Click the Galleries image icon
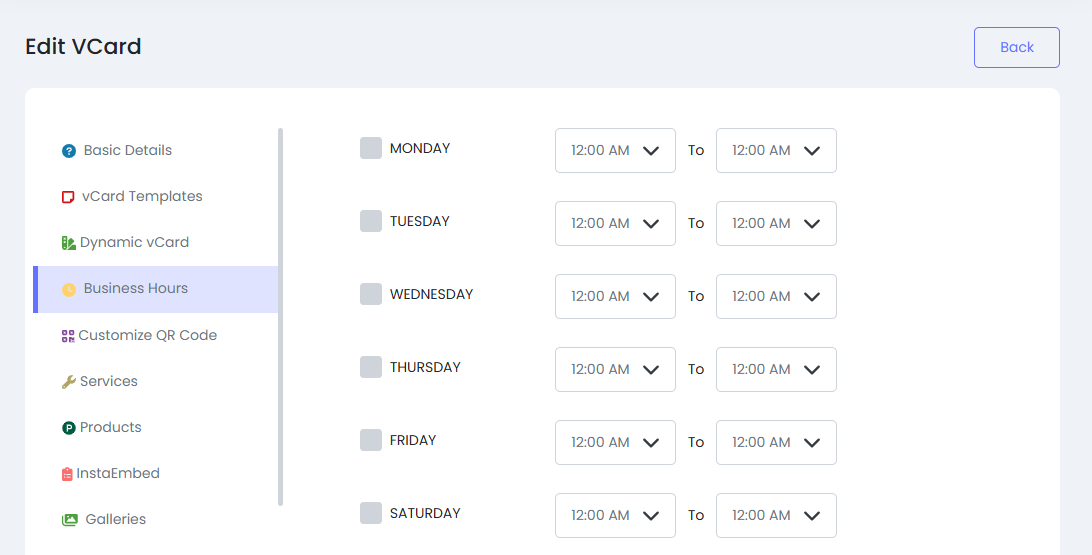 click(x=69, y=520)
